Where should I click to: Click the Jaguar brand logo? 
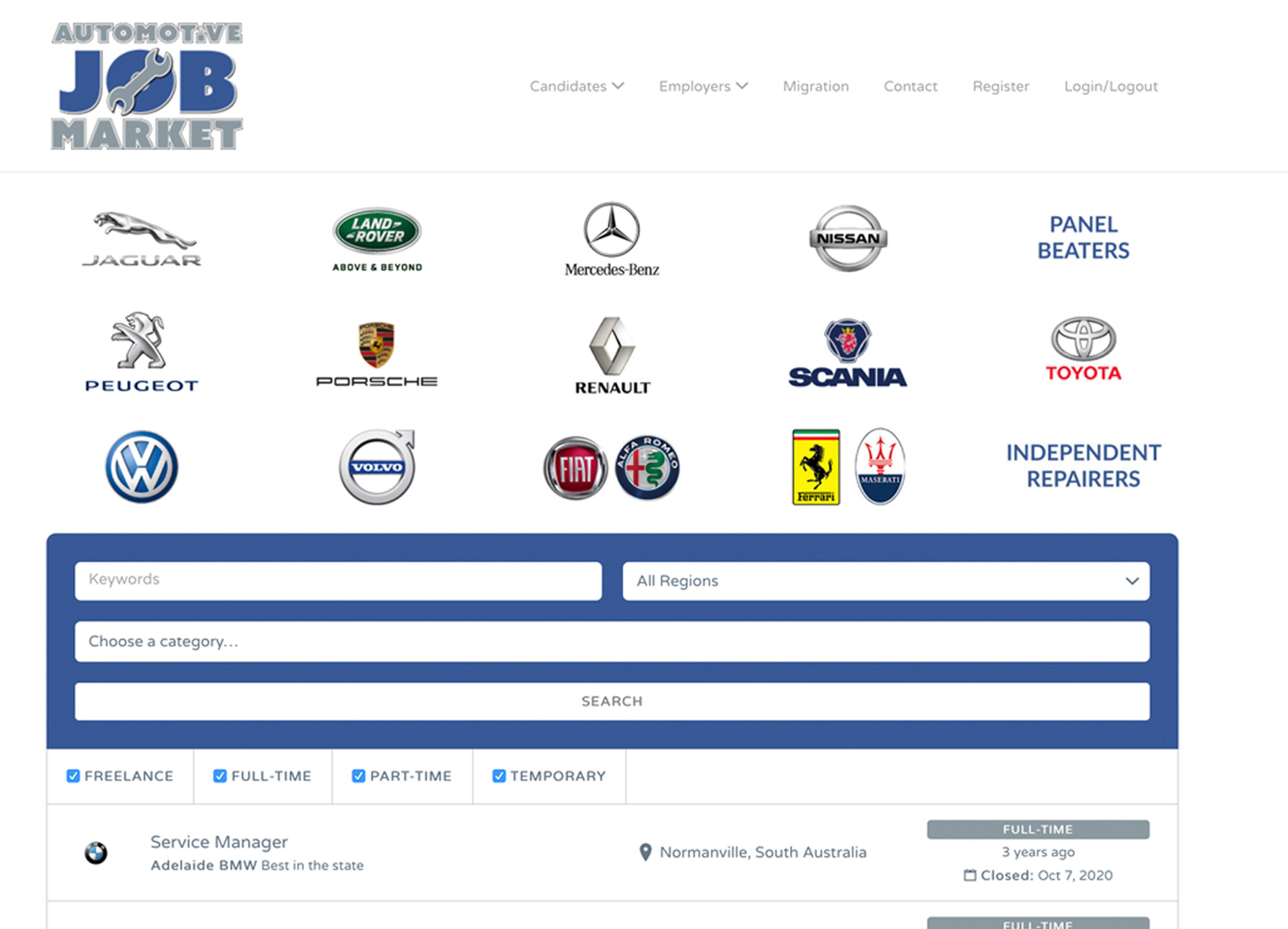coord(142,238)
